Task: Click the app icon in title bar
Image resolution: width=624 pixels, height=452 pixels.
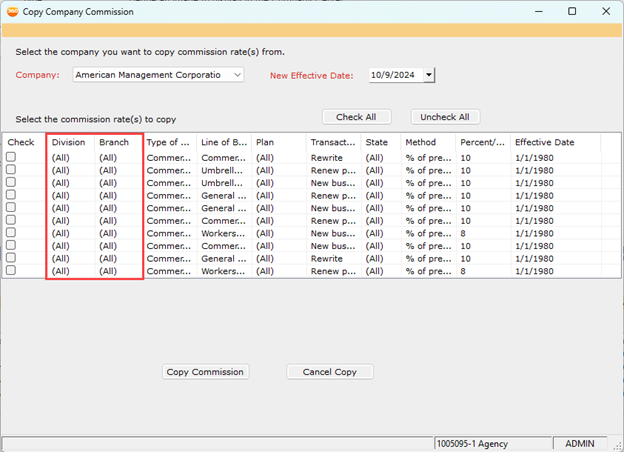Action: click(x=12, y=11)
